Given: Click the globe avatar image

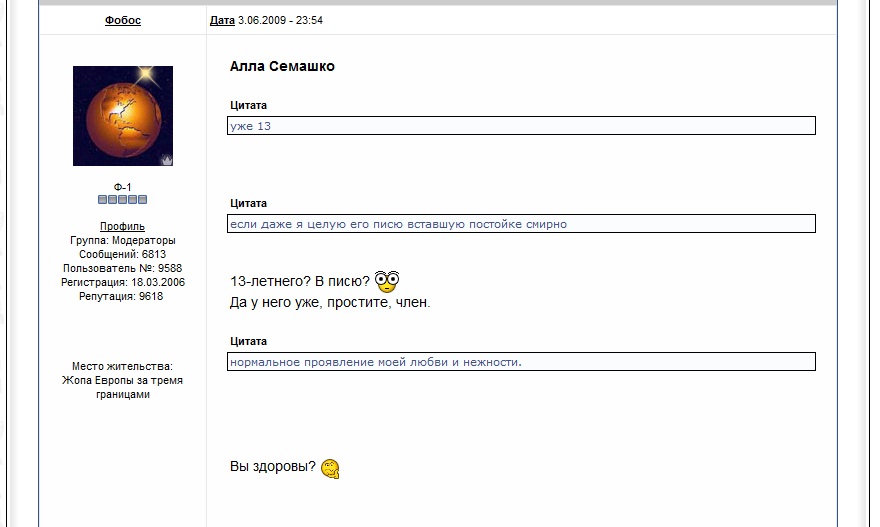Looking at the screenshot, I should [122, 115].
